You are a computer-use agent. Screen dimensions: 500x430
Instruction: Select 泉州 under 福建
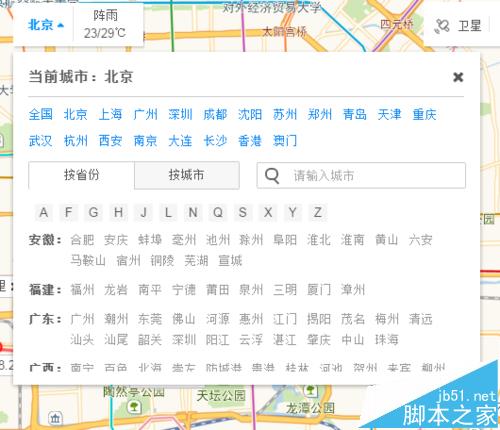(x=251, y=289)
